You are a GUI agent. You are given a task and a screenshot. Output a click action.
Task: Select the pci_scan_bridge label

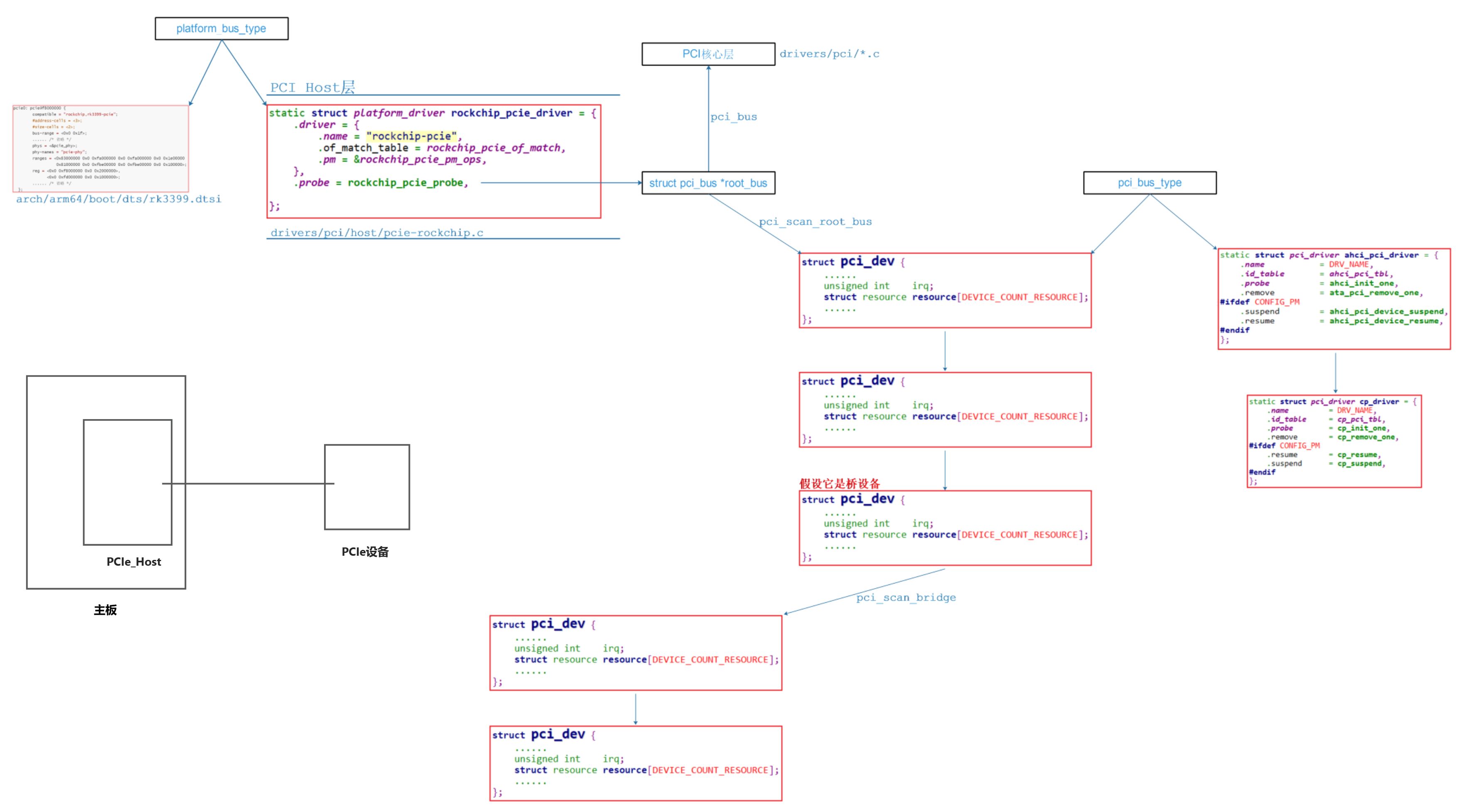(906, 597)
